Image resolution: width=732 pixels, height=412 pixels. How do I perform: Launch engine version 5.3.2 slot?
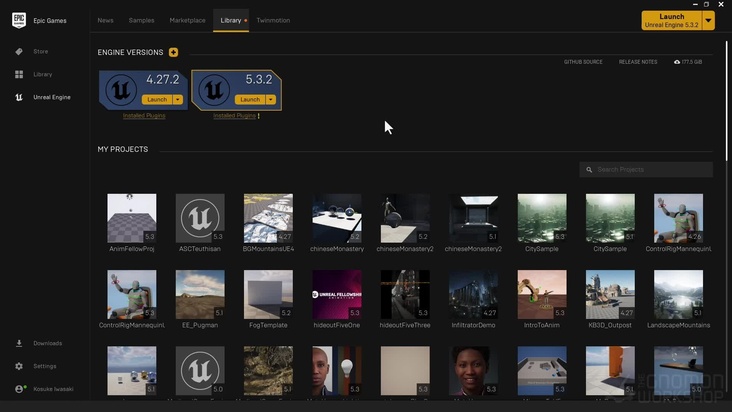[250, 99]
